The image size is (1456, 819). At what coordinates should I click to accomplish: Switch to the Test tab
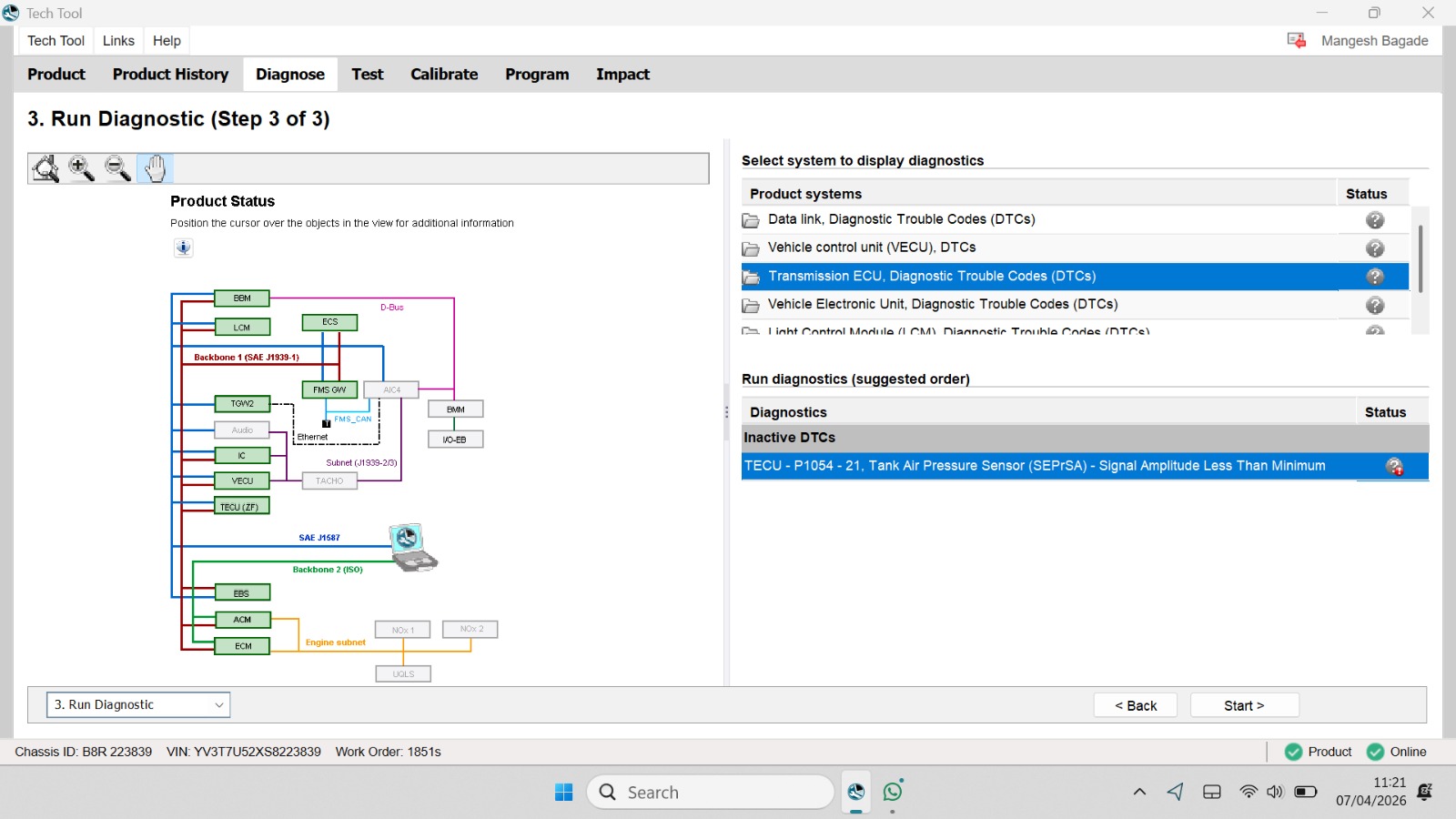(x=368, y=75)
